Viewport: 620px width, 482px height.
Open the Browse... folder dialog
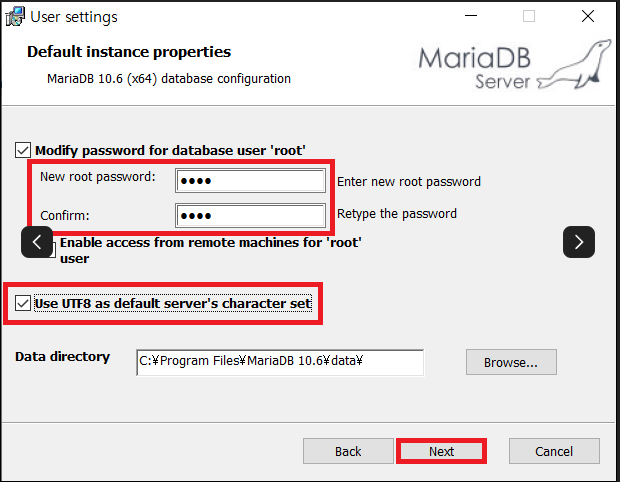tap(511, 362)
